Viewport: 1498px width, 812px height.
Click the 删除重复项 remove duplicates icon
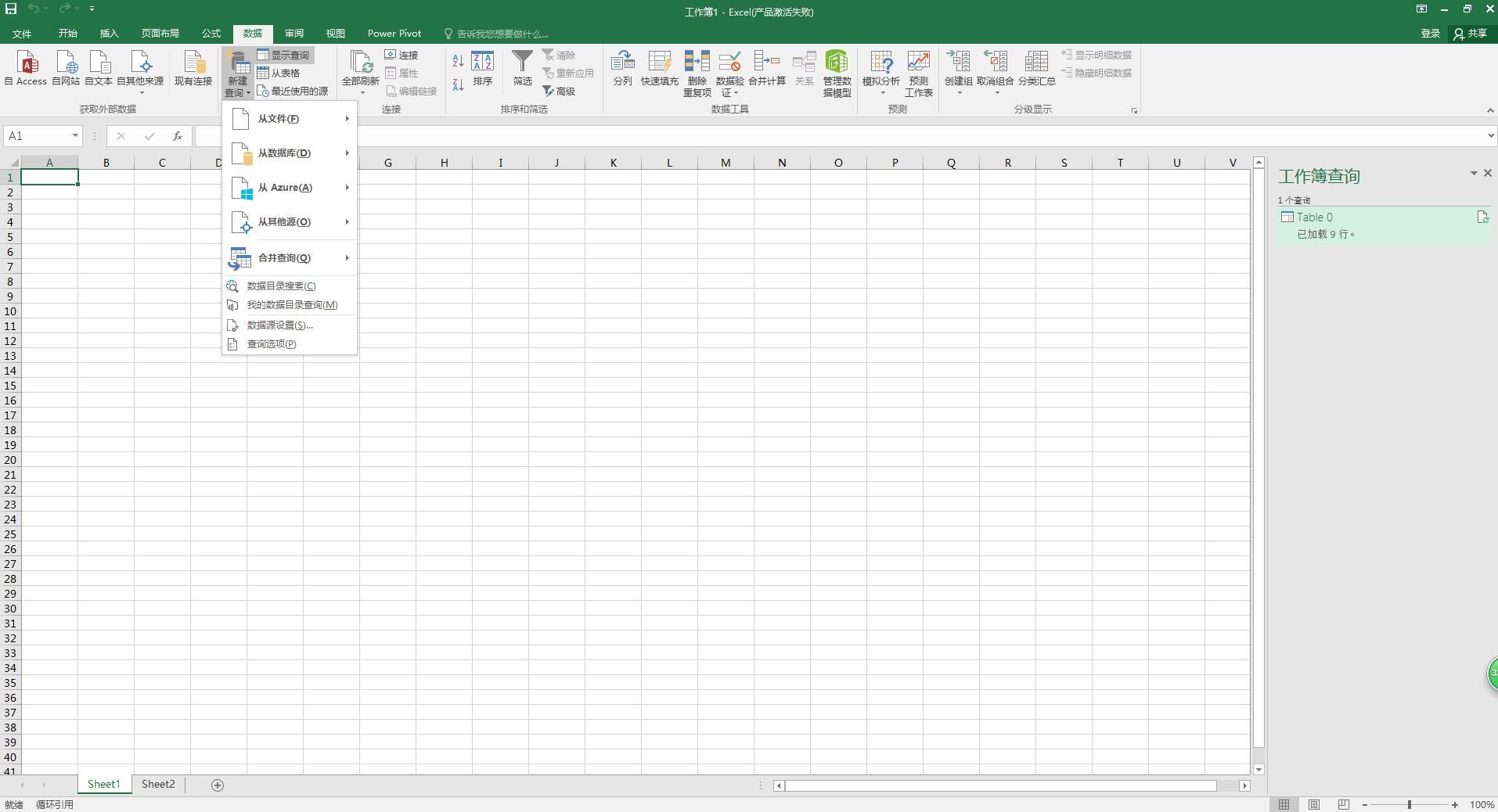pyautogui.click(x=697, y=74)
